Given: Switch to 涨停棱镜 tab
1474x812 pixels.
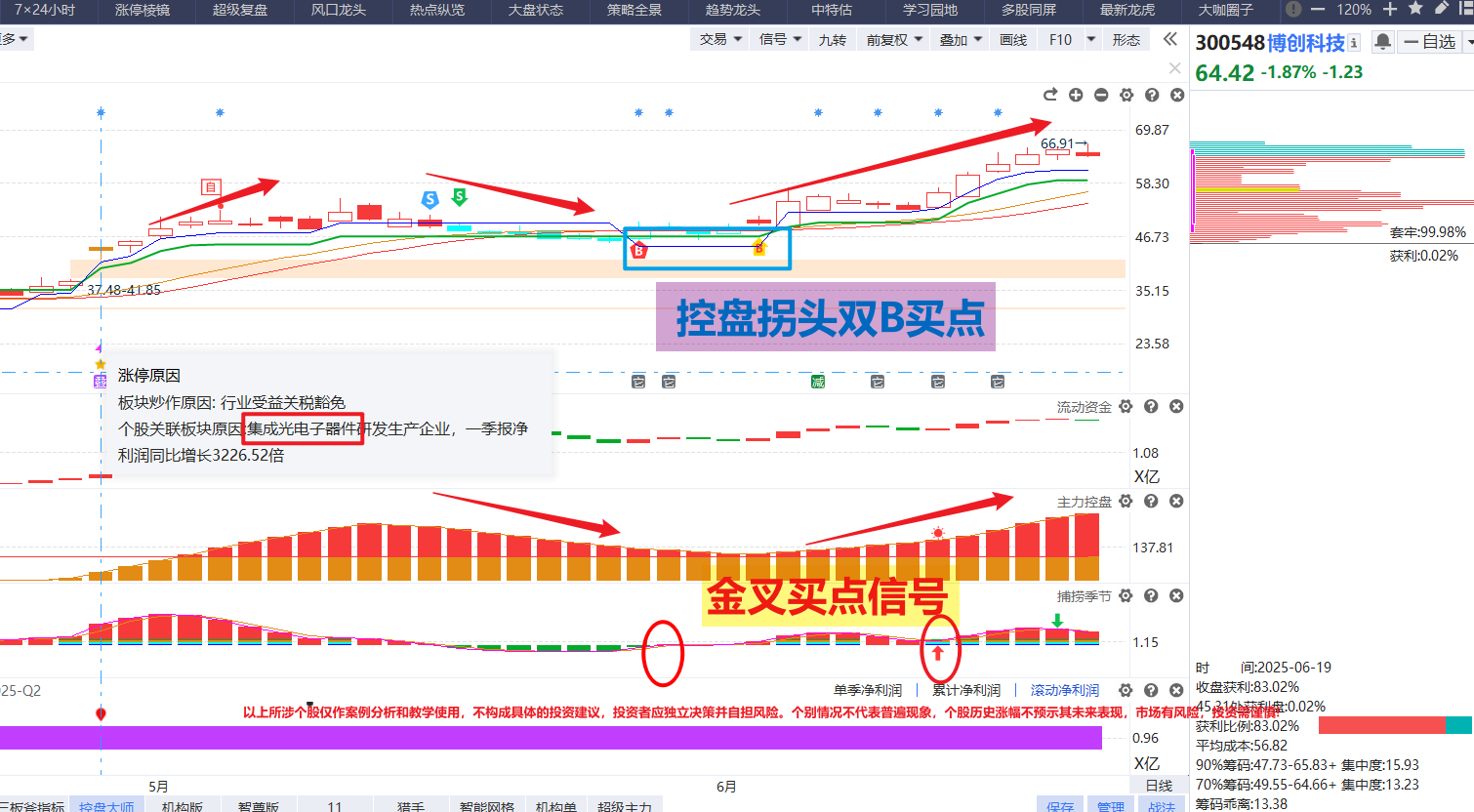Looking at the screenshot, I should coord(143,10).
